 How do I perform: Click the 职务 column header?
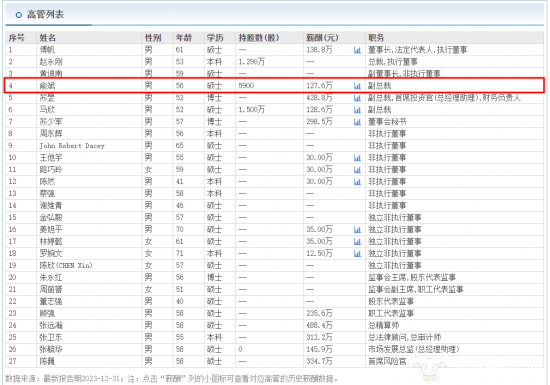(376, 38)
